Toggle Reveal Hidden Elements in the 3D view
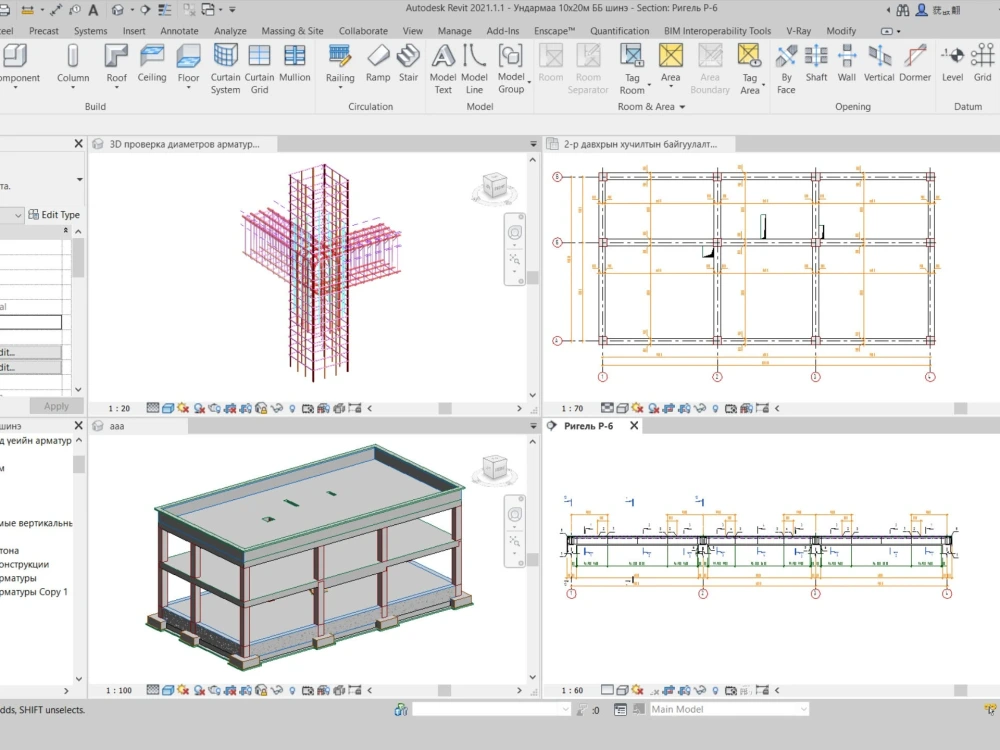The height and width of the screenshot is (750, 1000). [x=291, y=689]
